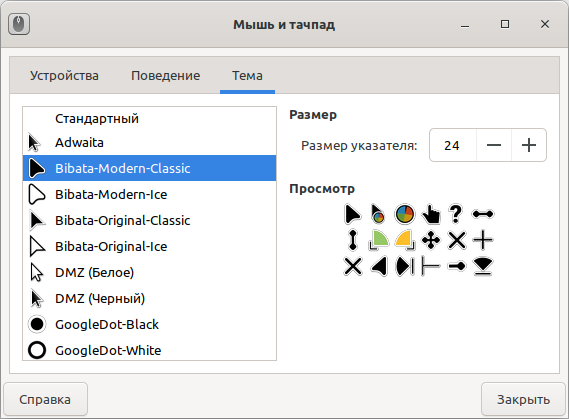
Task: Click the GoogleDot-Black cursor dot icon
Action: 37,324
